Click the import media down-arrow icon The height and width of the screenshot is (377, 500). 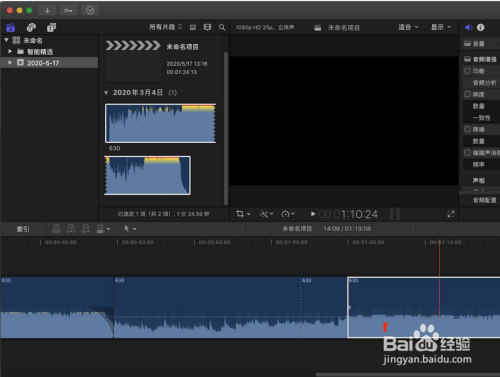pos(47,10)
